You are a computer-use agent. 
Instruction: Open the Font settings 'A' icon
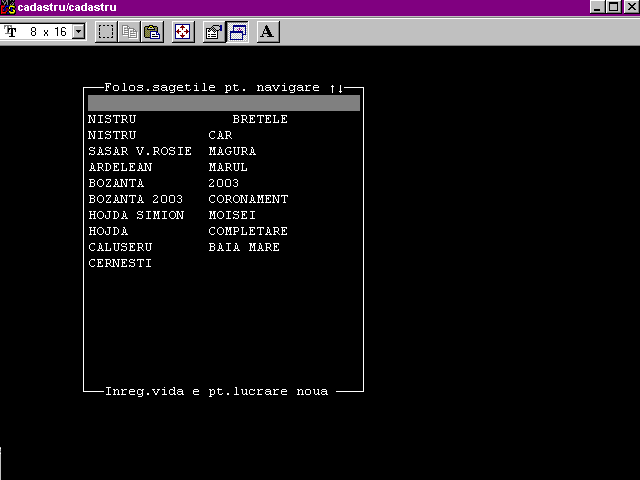pos(267,32)
